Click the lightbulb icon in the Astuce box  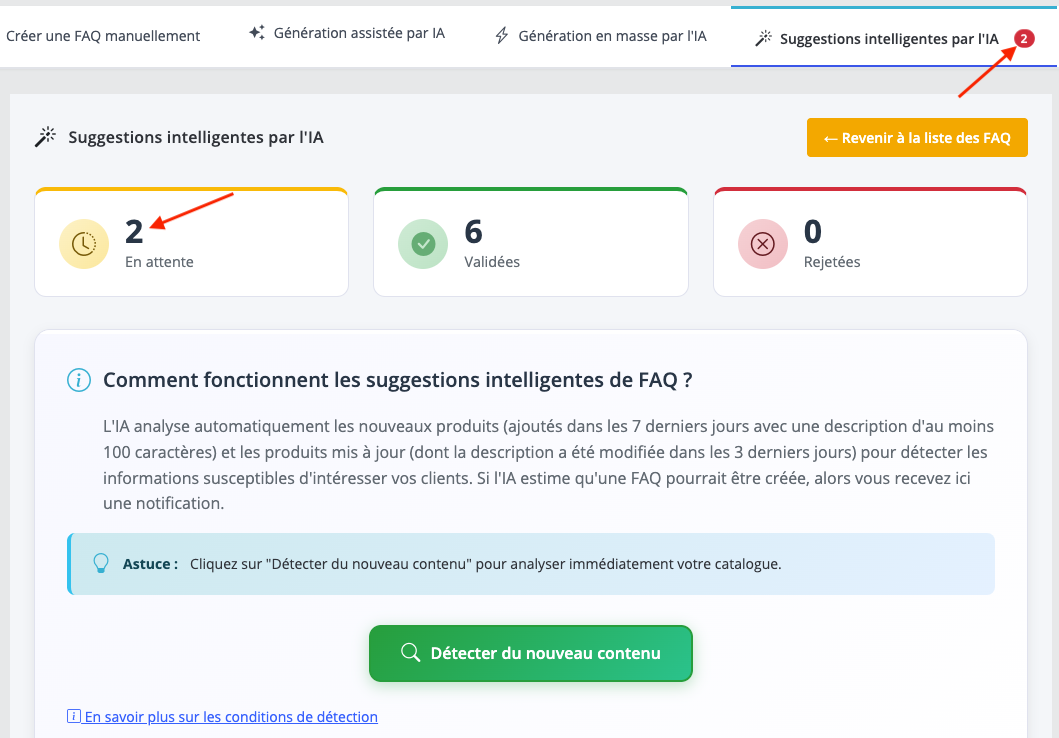click(x=100, y=563)
